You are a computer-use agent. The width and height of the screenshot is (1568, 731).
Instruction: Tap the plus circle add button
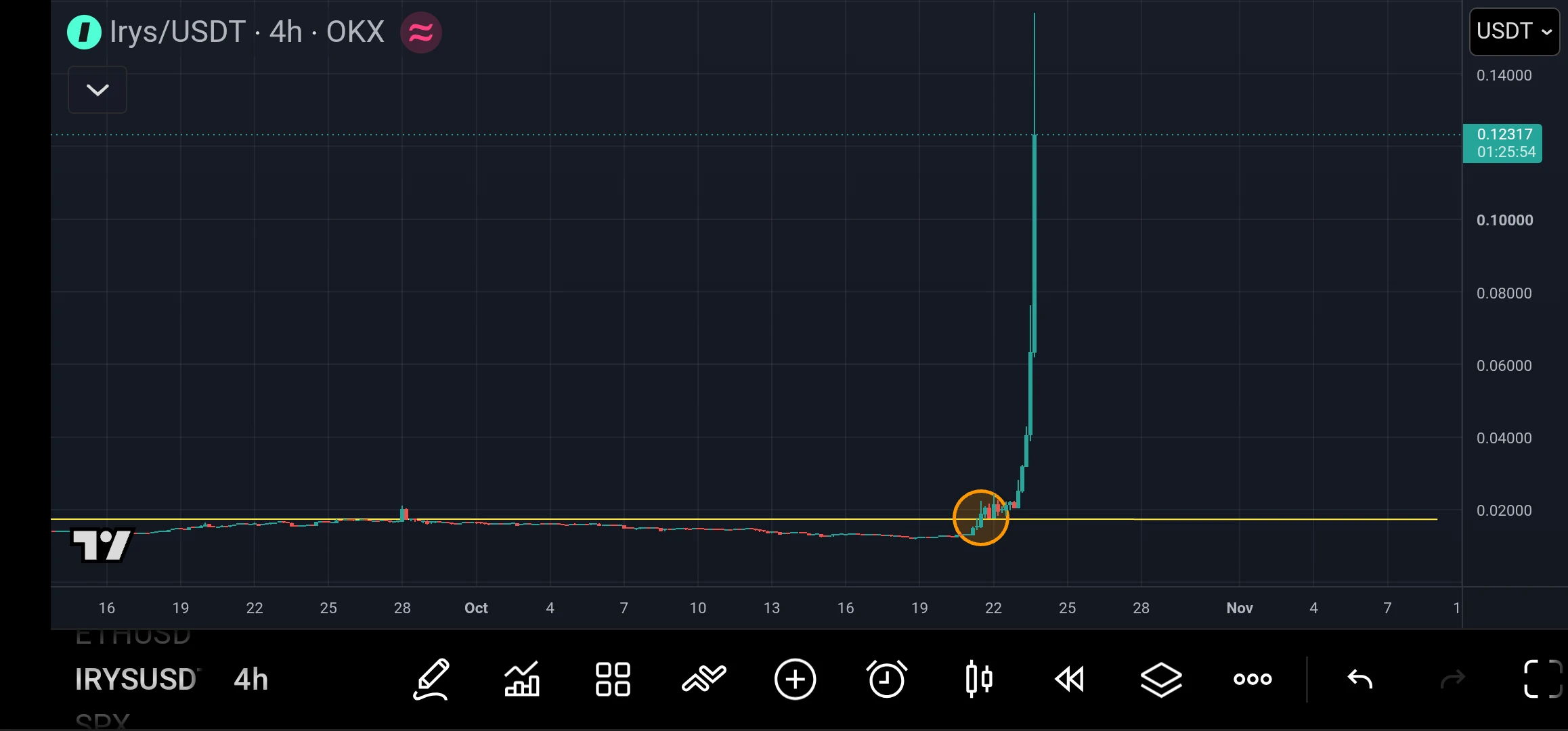[796, 679]
